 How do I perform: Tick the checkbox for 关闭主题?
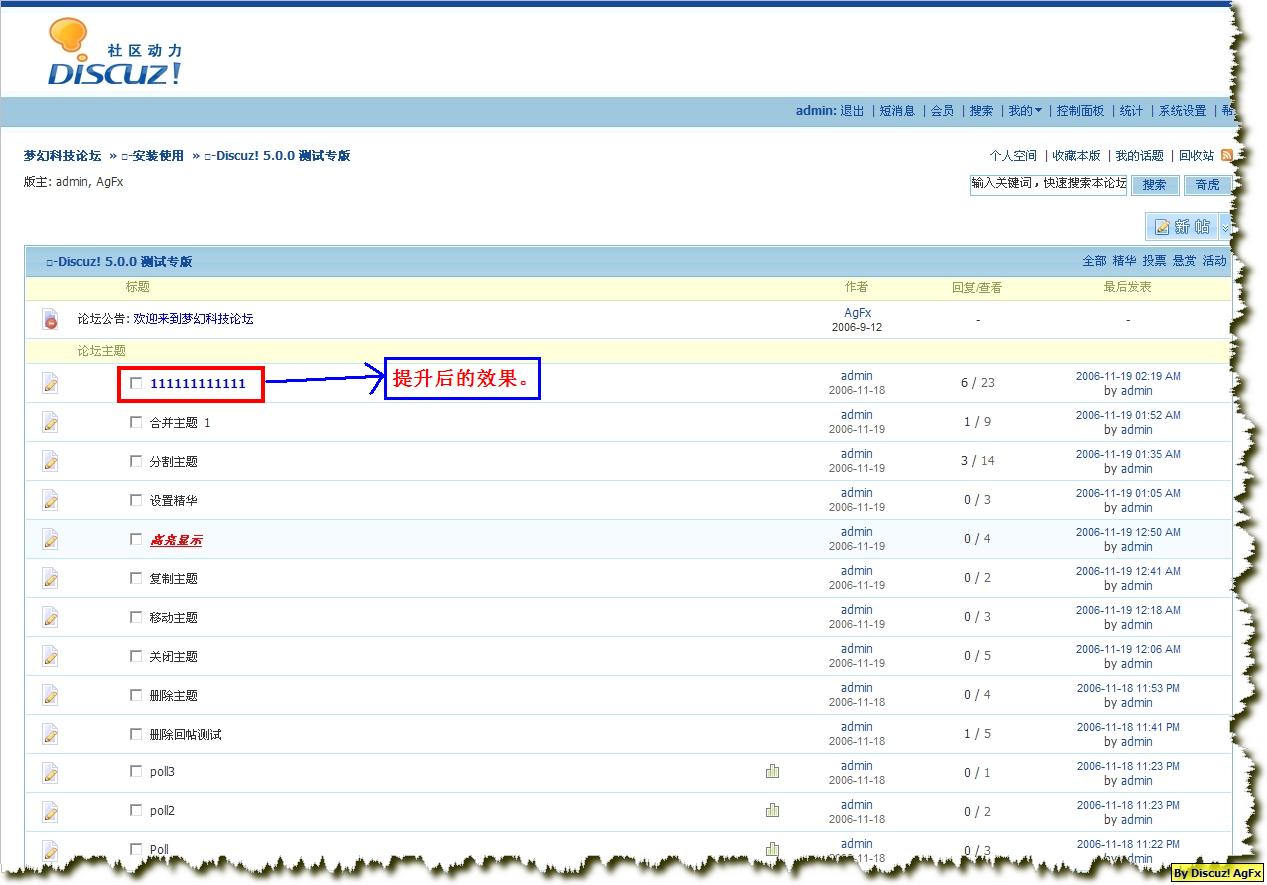[136, 655]
